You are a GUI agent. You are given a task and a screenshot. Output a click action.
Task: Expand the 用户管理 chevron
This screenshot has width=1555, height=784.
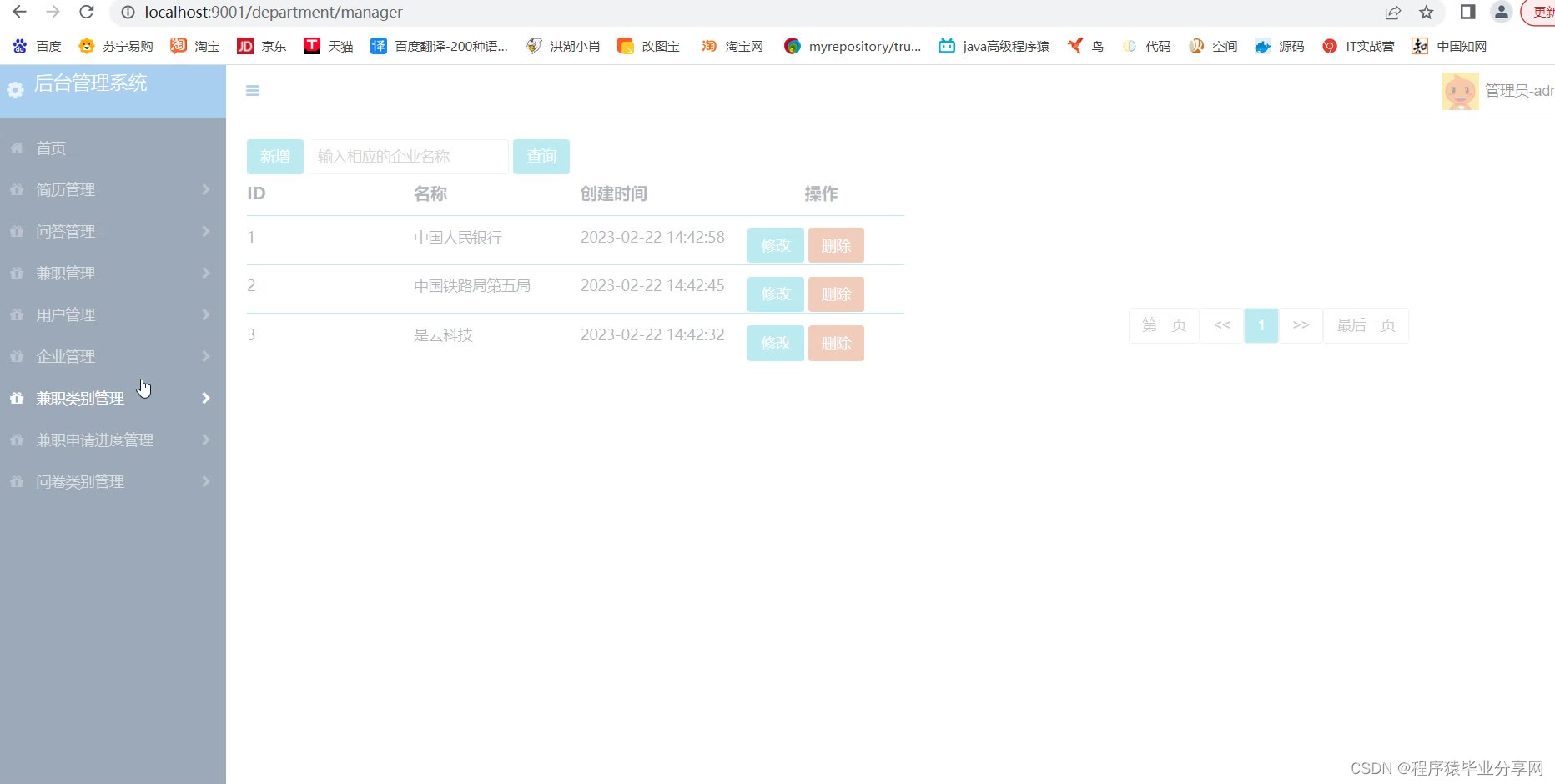pyautogui.click(x=205, y=314)
